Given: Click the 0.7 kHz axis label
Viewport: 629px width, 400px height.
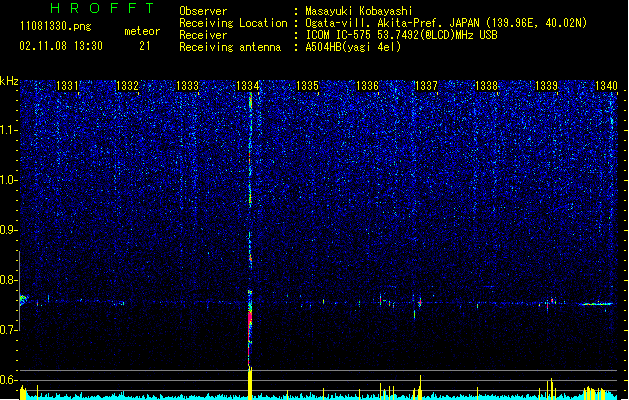Looking at the screenshot, I should pyautogui.click(x=8, y=330).
